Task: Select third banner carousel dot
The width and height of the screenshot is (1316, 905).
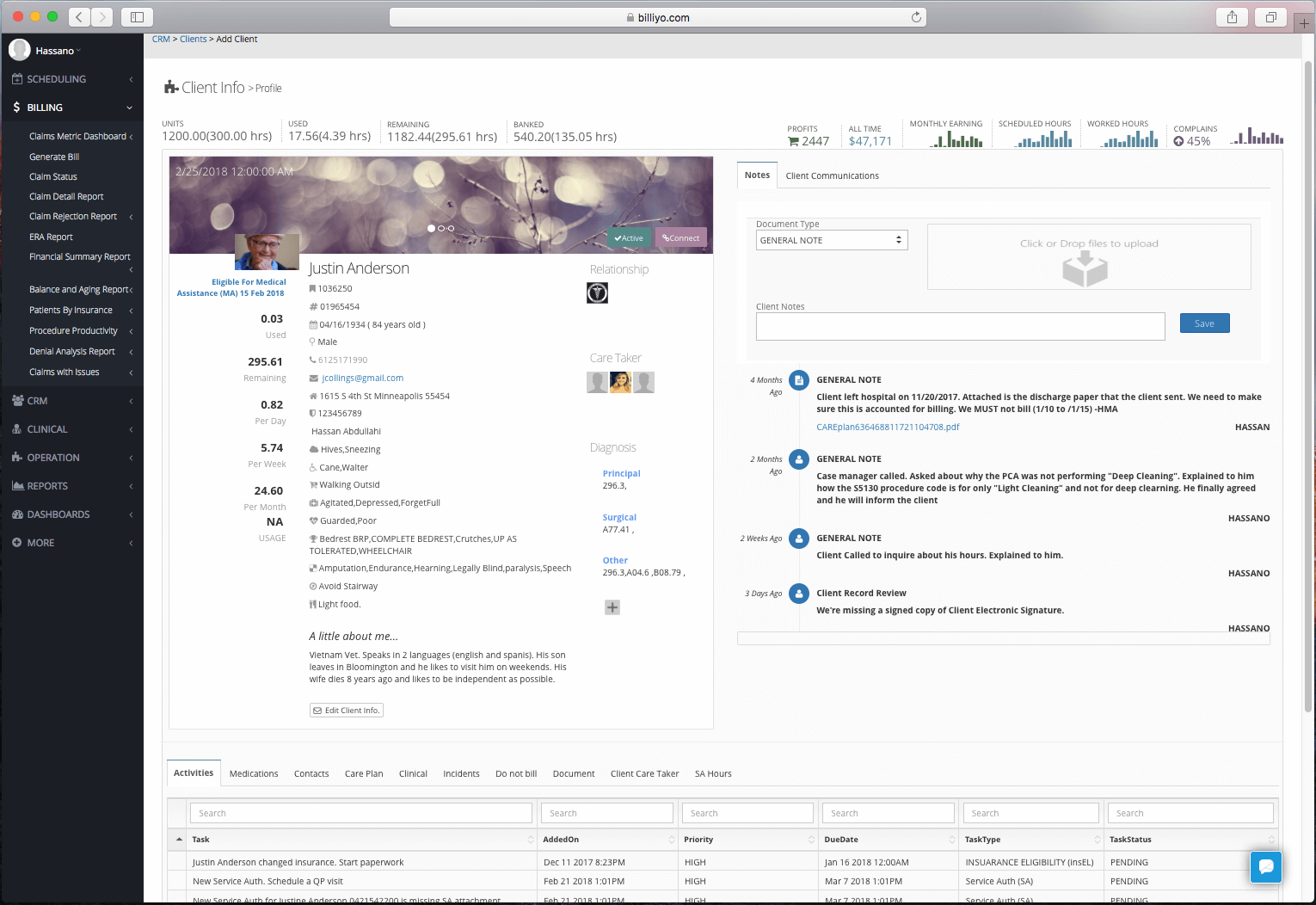Action: (451, 228)
